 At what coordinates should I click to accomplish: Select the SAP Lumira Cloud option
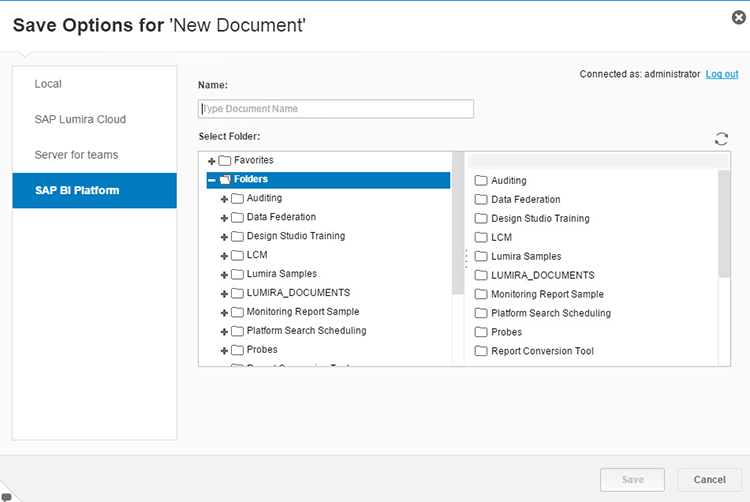click(80, 120)
